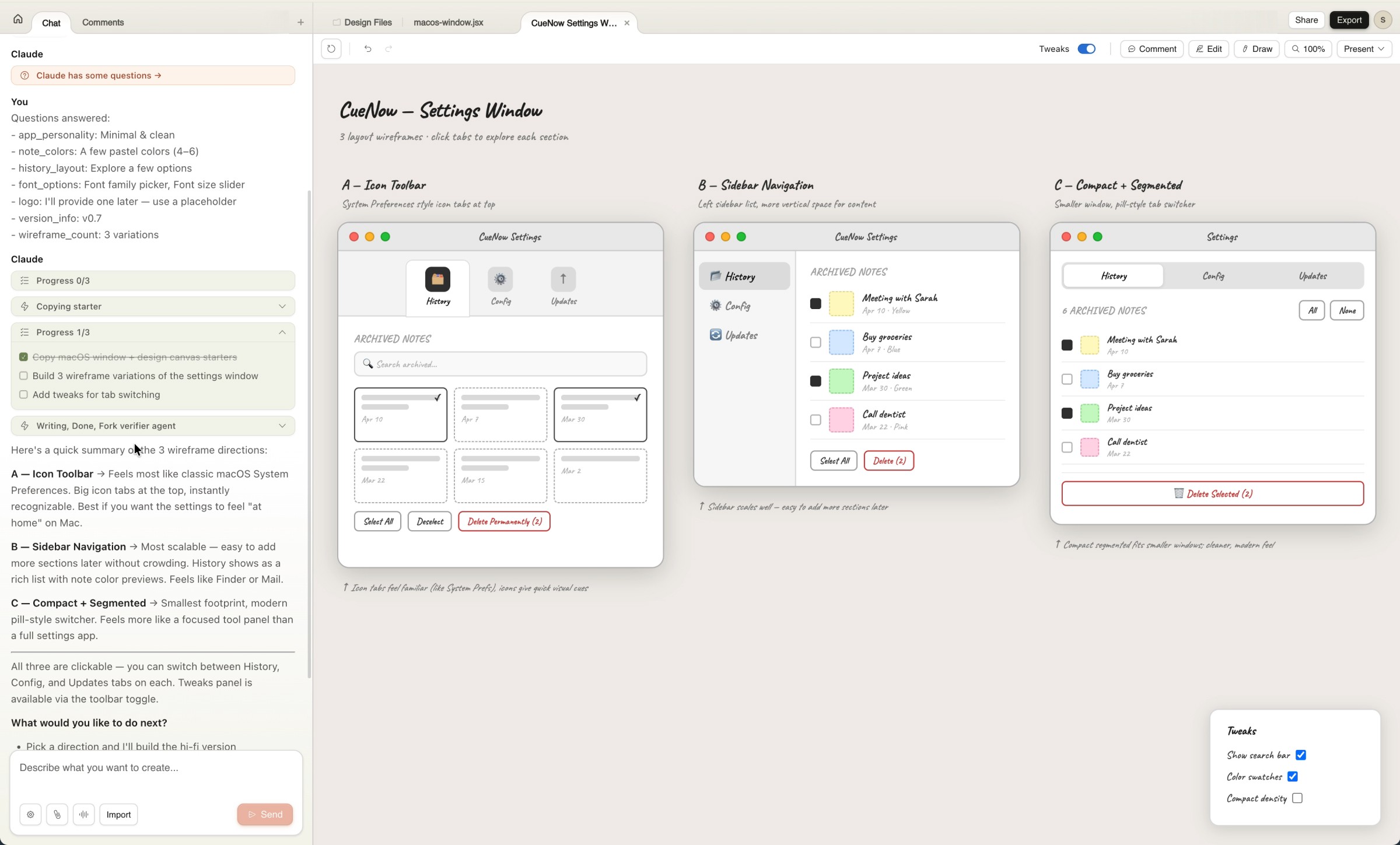Open the microphone input option near Import
Image resolution: width=1400 pixels, height=845 pixels.
[83, 814]
